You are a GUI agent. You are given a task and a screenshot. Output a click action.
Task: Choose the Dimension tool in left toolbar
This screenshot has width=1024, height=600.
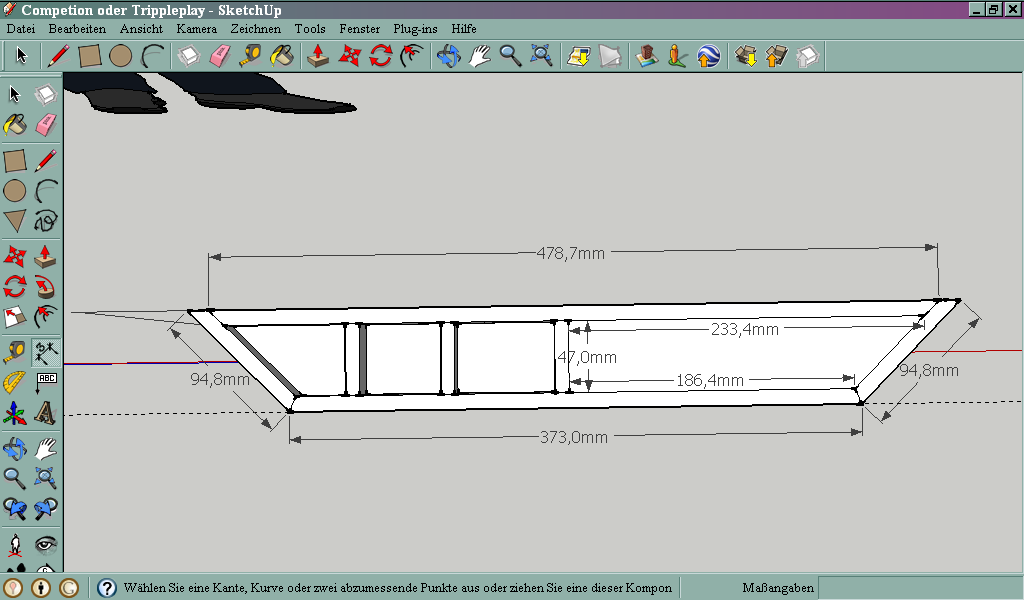click(x=45, y=350)
